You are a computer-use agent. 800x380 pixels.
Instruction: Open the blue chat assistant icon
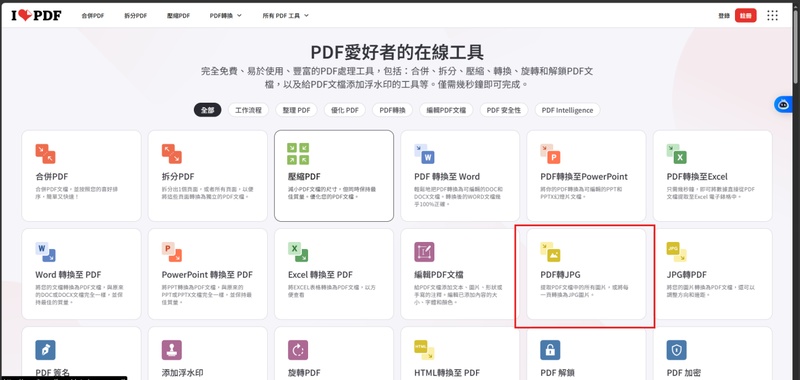click(x=783, y=105)
